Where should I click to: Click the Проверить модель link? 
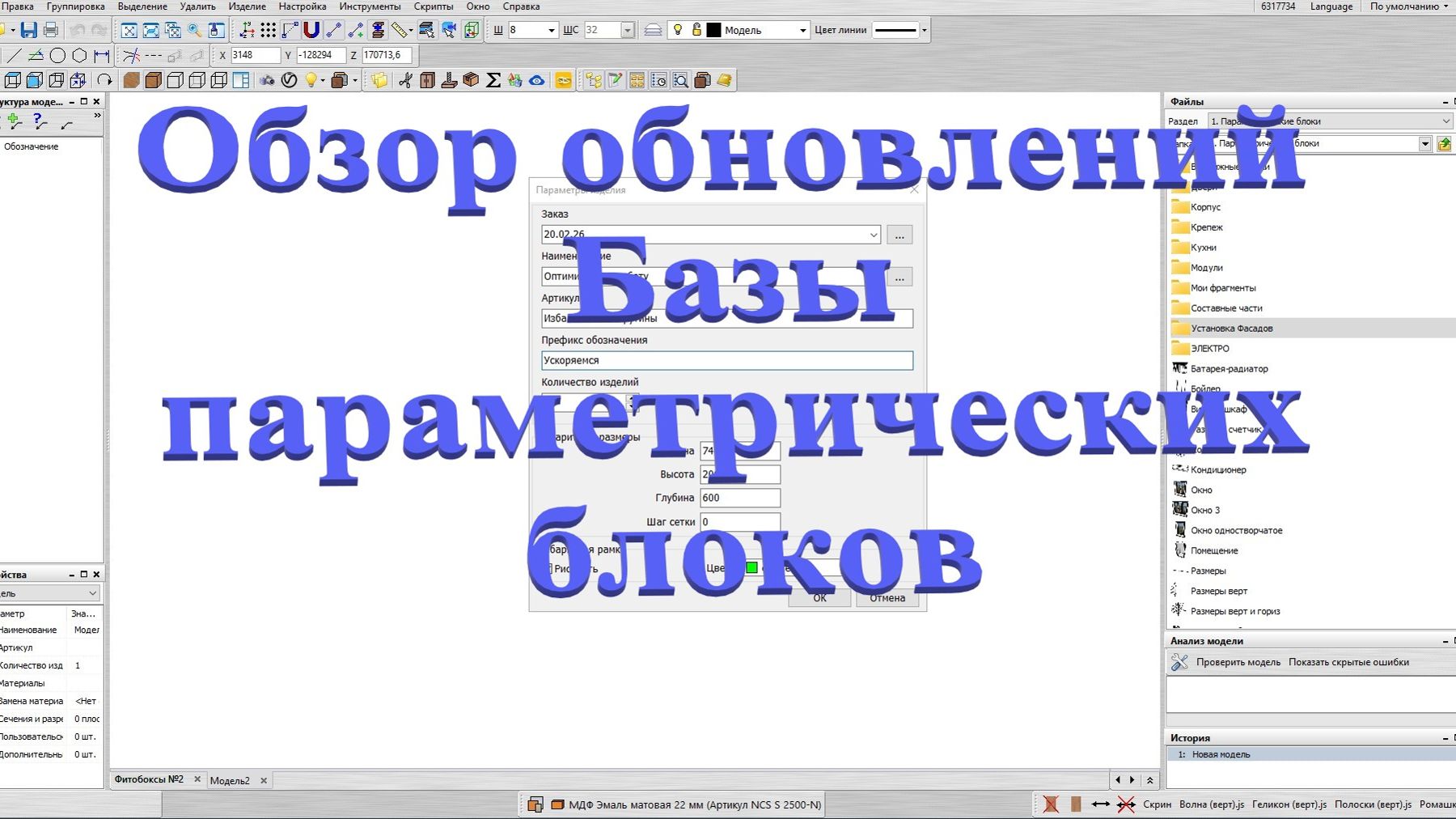coord(1238,662)
